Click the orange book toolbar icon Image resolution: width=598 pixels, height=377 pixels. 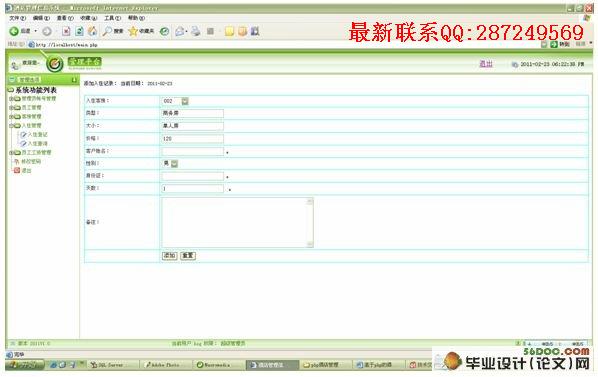[242, 31]
